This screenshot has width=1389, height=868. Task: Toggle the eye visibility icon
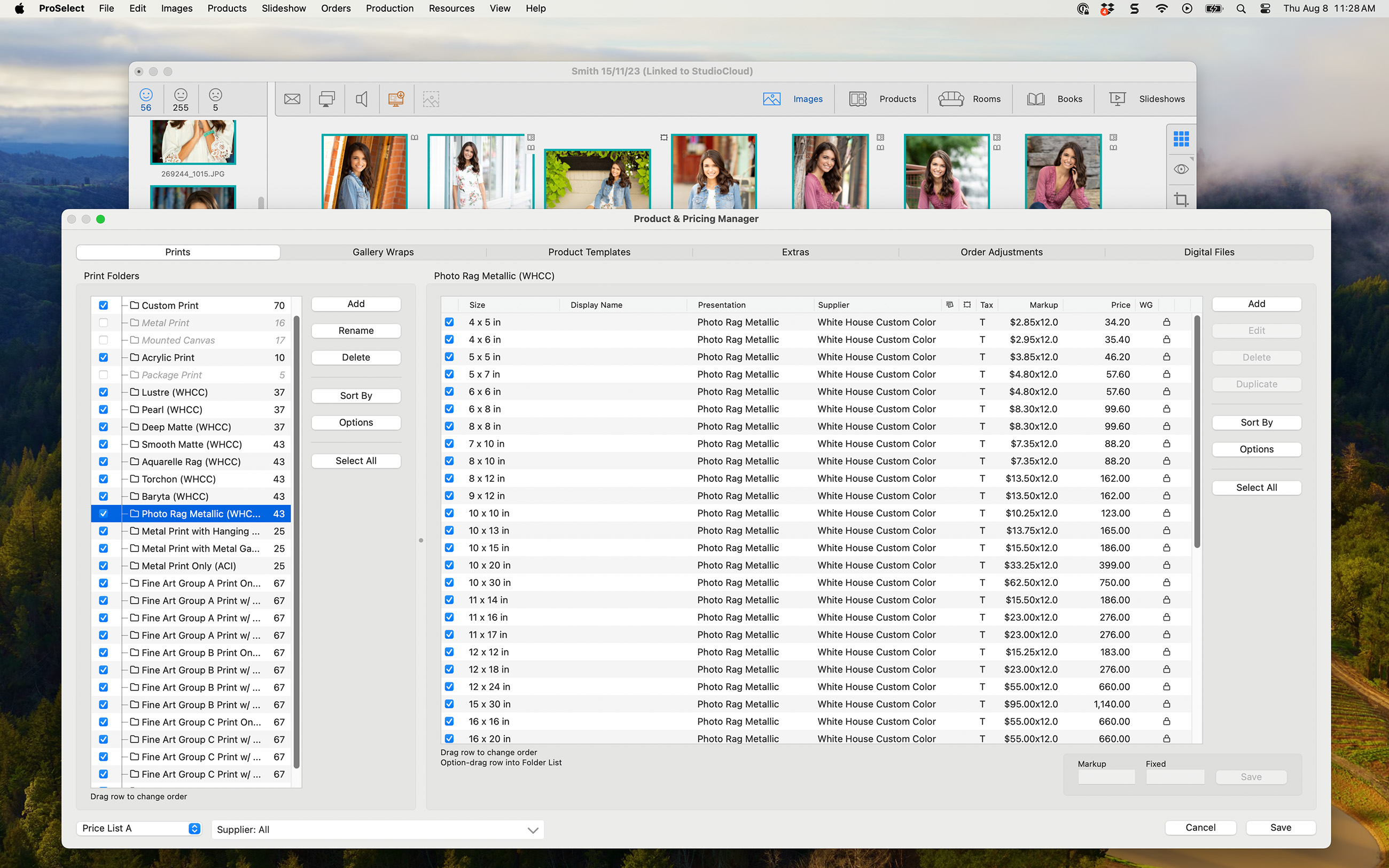[x=1181, y=169]
